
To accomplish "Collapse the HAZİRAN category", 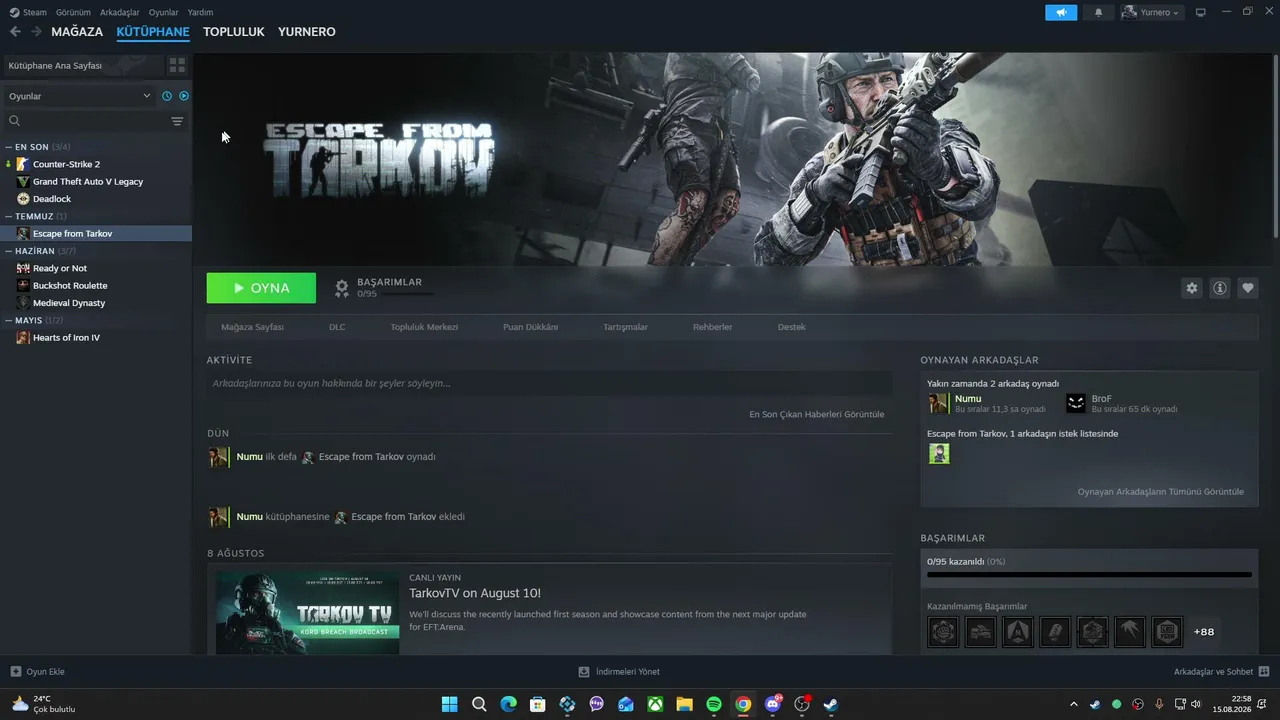I will point(41,251).
